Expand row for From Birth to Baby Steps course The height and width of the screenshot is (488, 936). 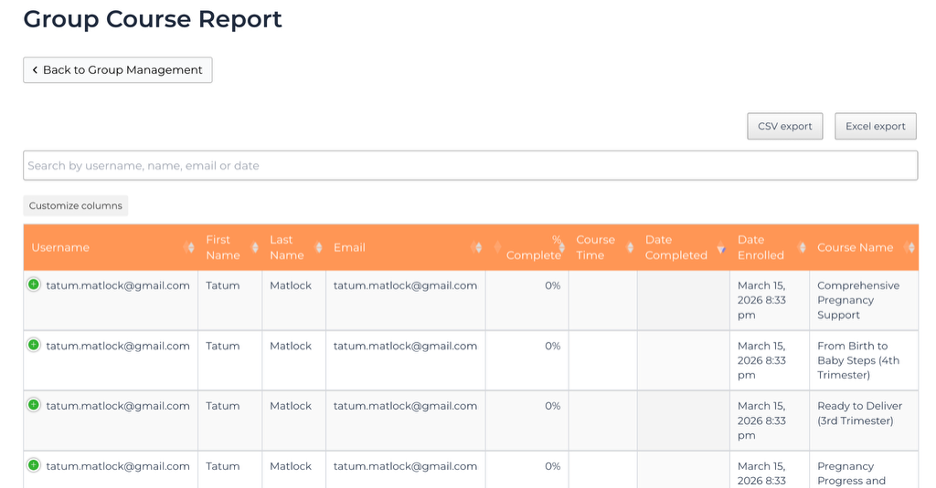34,345
